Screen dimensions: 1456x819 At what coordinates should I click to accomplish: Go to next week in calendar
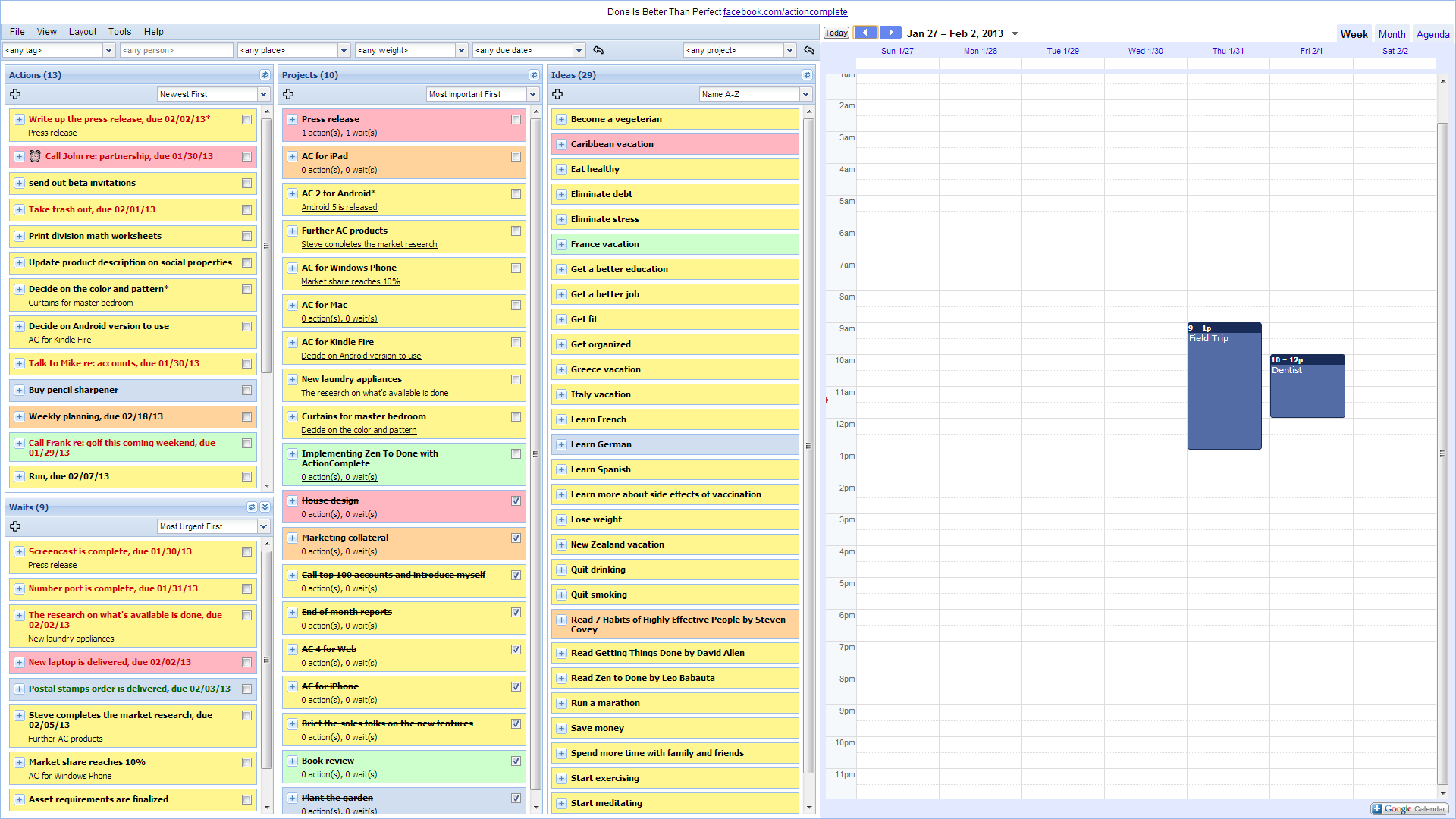(x=890, y=33)
